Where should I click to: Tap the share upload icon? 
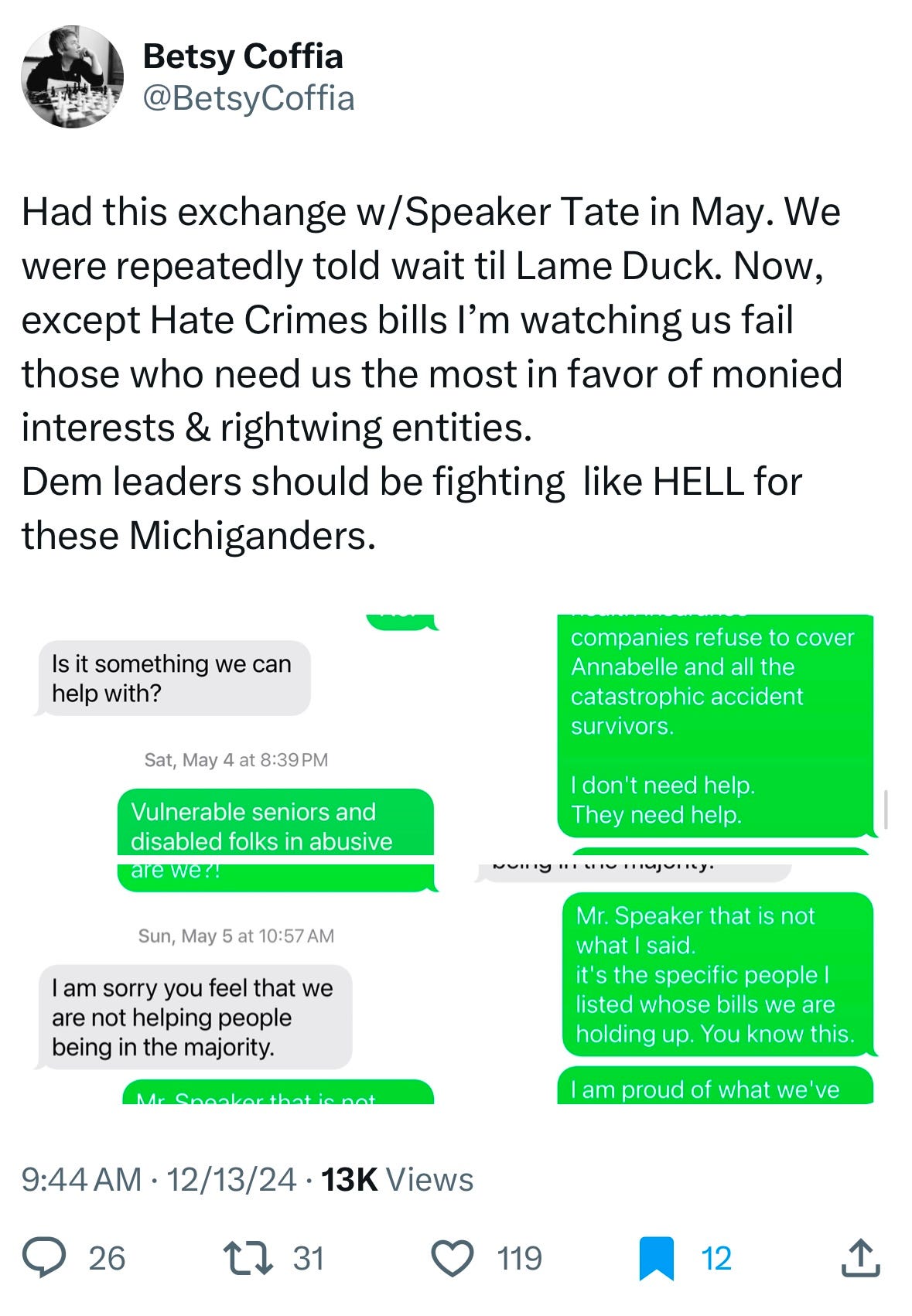coord(860,1258)
